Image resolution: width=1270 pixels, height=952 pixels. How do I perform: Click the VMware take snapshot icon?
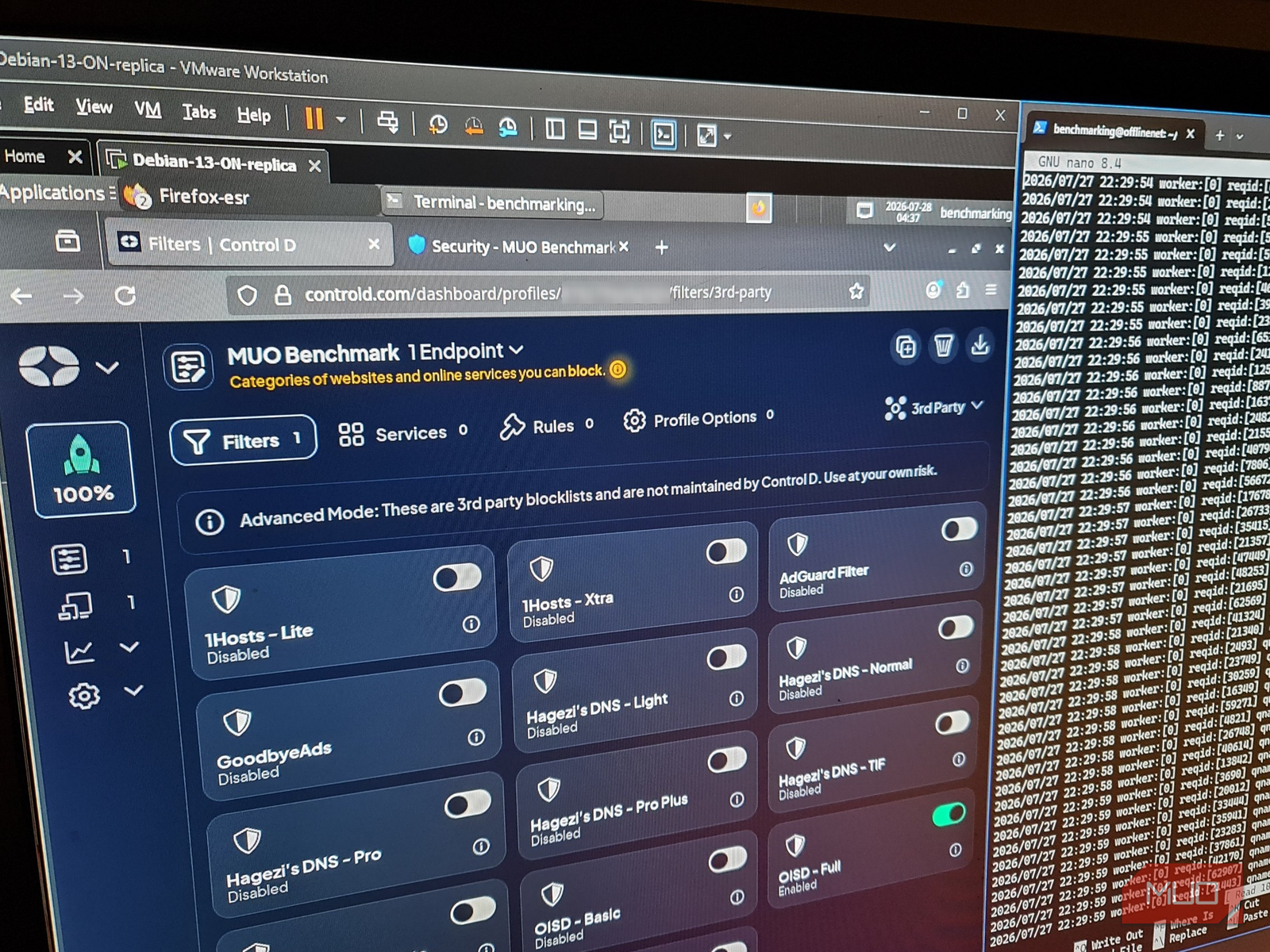click(x=437, y=125)
